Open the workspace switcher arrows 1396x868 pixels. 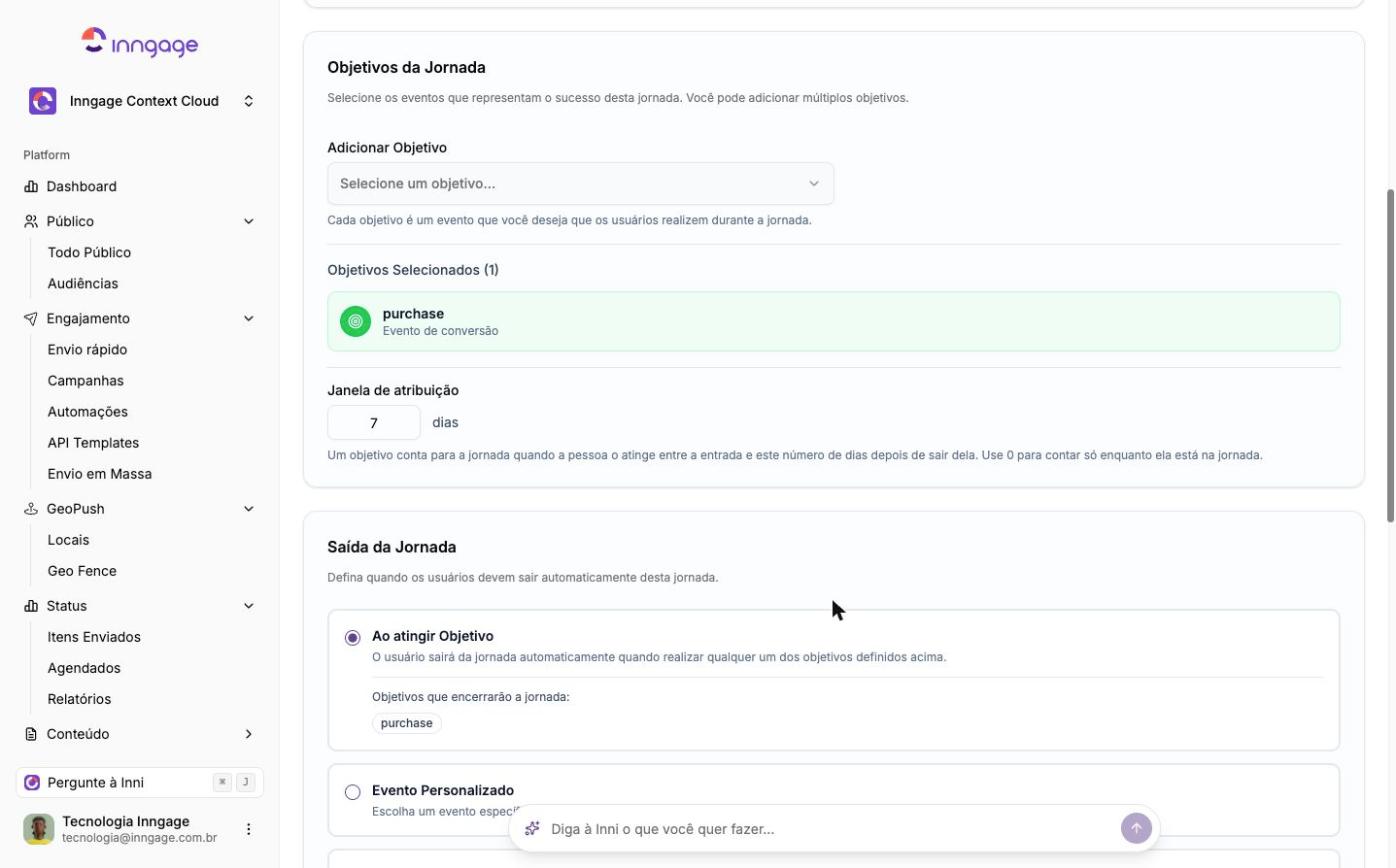(x=249, y=101)
